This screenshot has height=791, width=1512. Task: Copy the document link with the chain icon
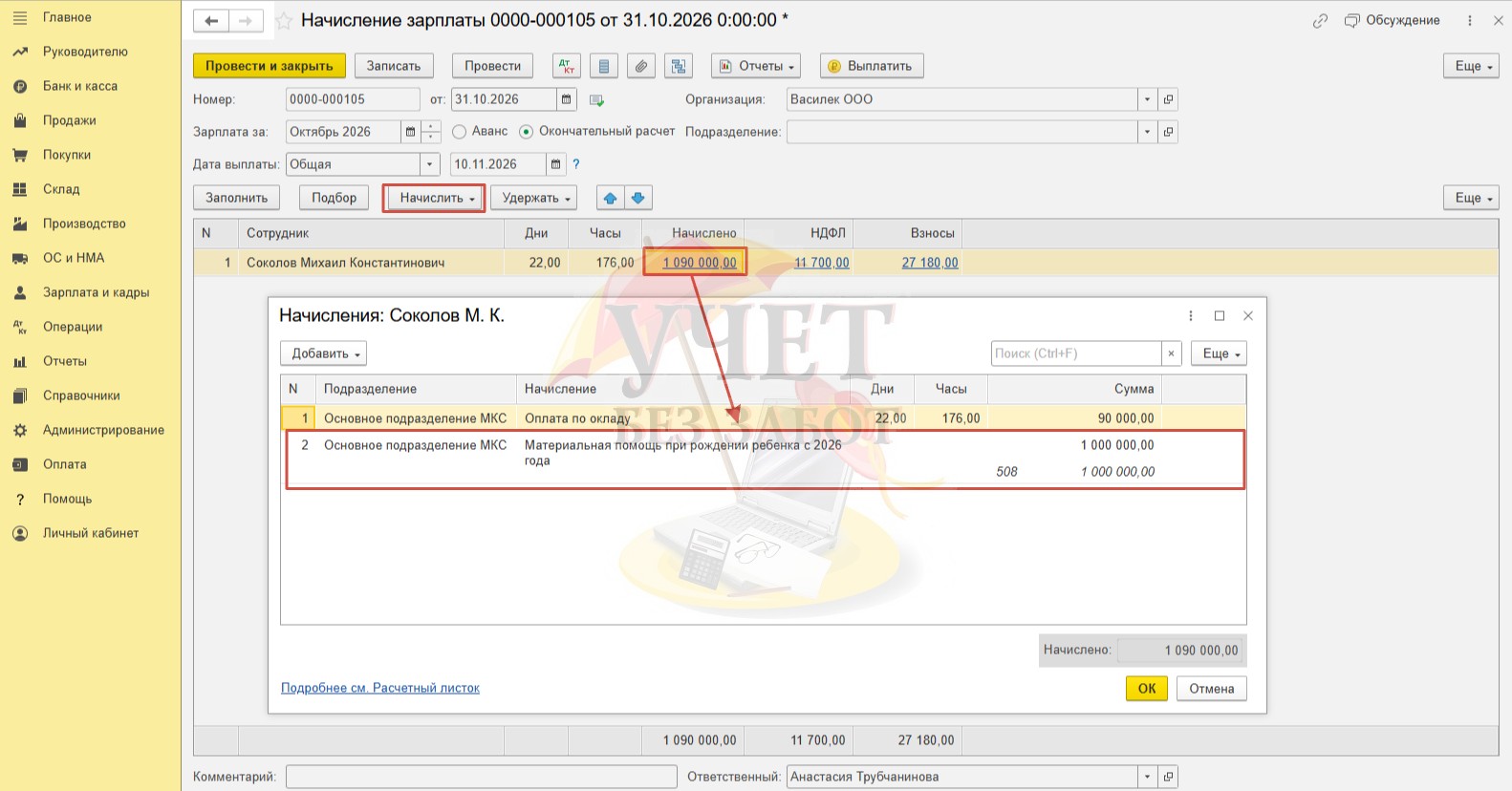coord(1320,20)
